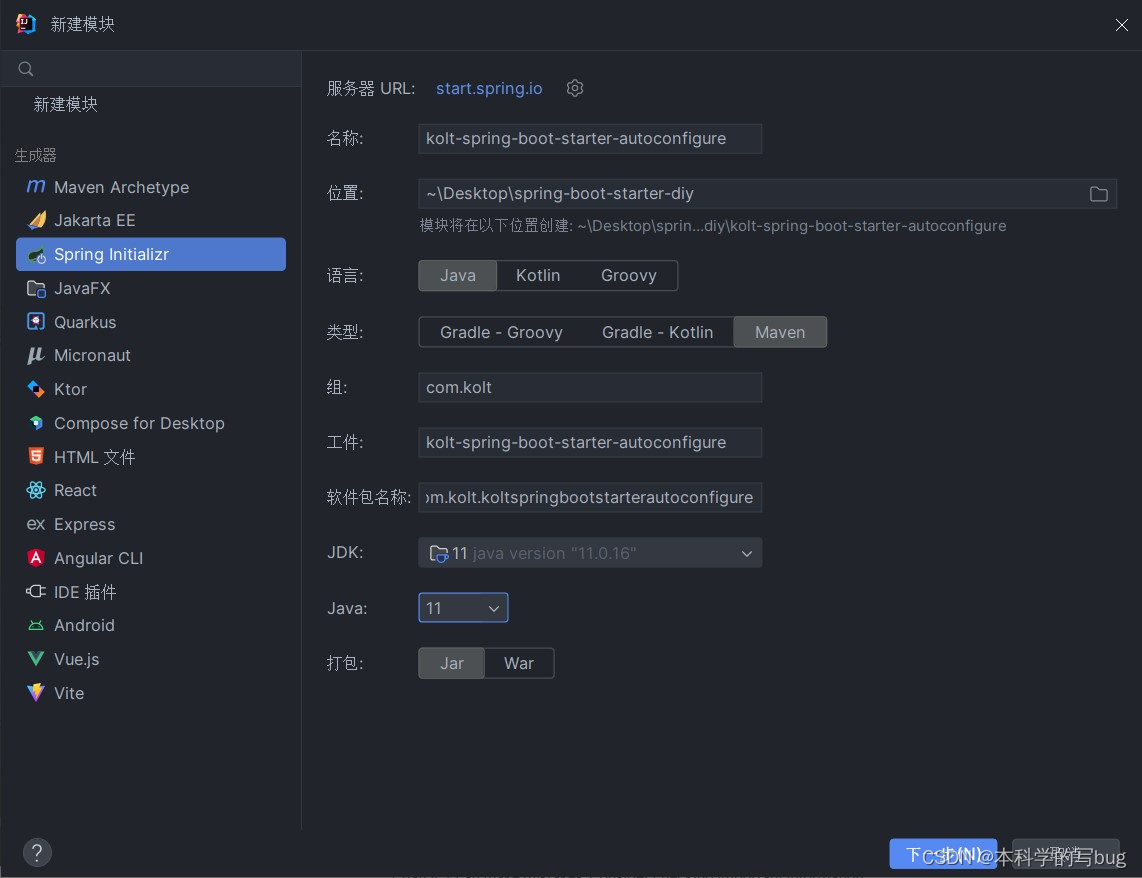The width and height of the screenshot is (1142, 878).
Task: Click the Vite lightning icon
Action: (36, 693)
